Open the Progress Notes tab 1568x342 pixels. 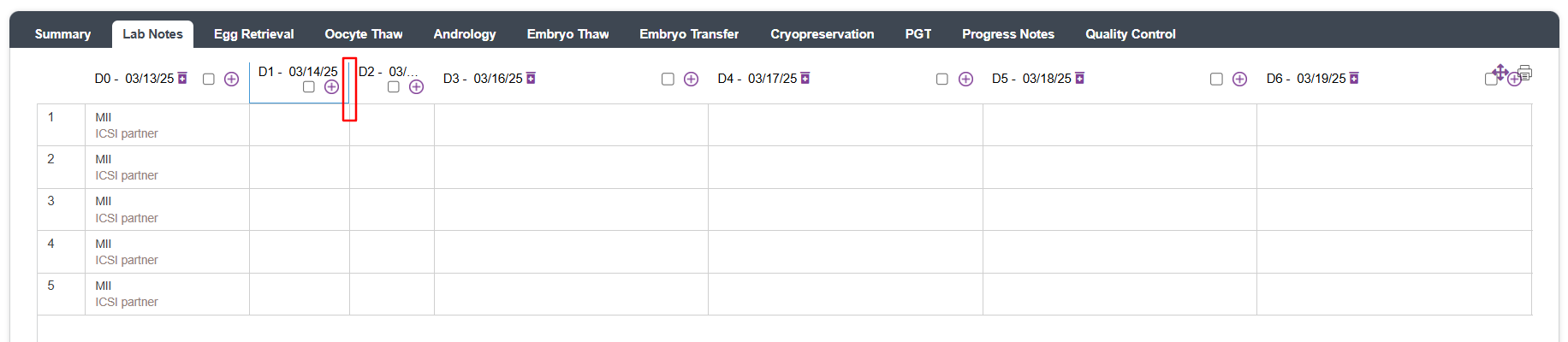tap(1007, 34)
